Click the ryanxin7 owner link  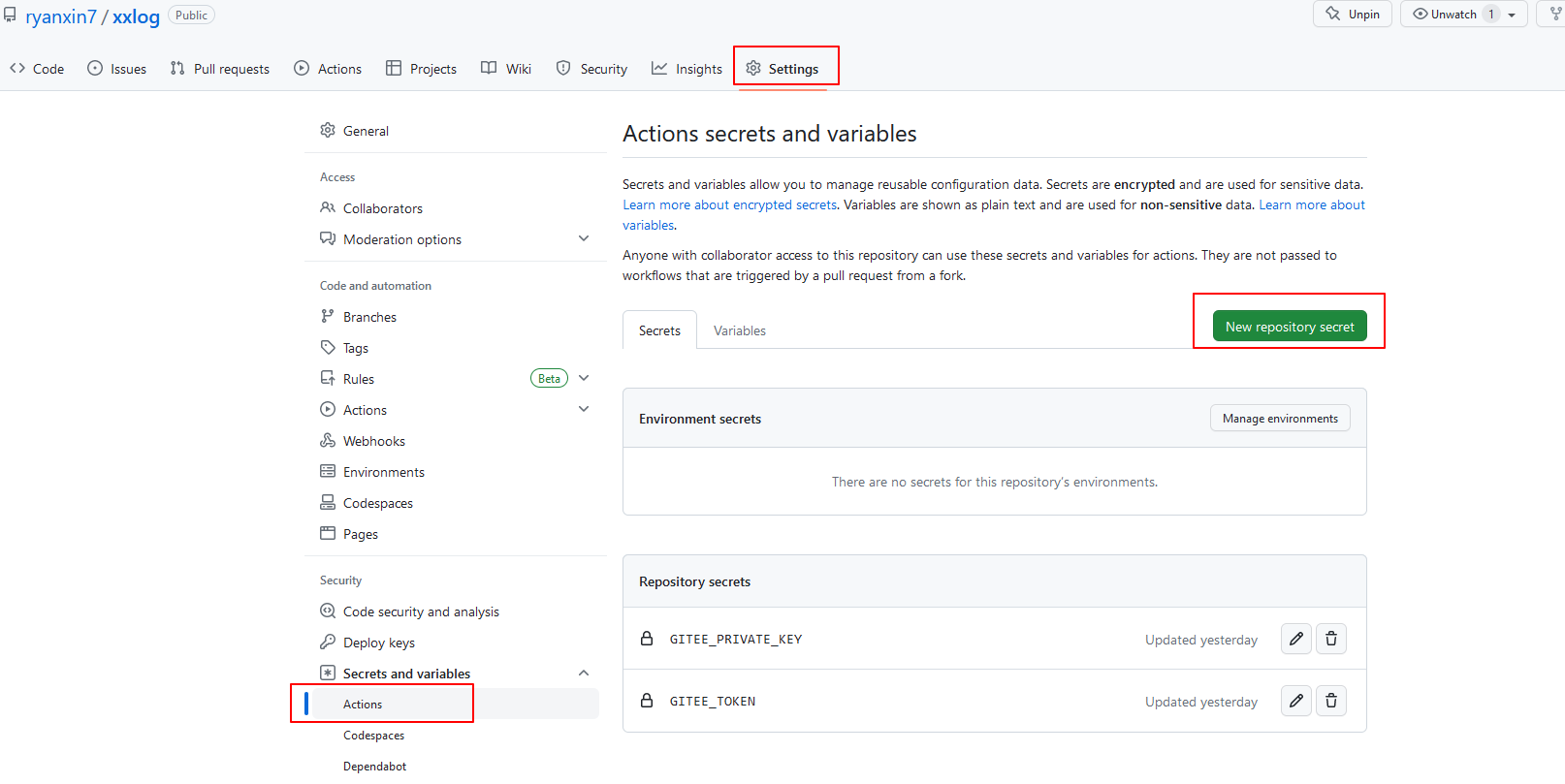(61, 16)
